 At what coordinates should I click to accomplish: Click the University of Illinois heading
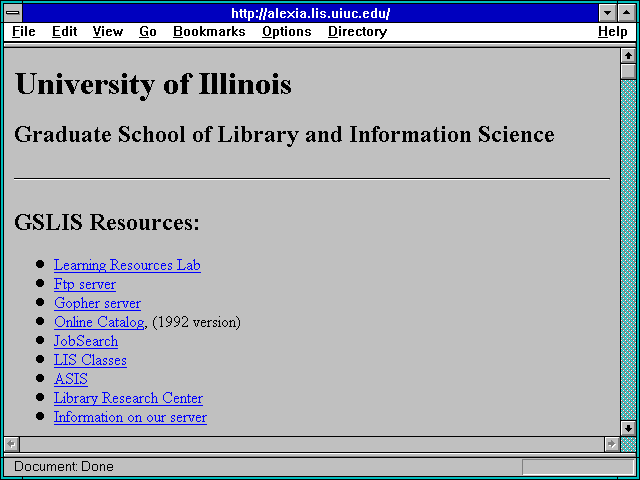point(153,84)
